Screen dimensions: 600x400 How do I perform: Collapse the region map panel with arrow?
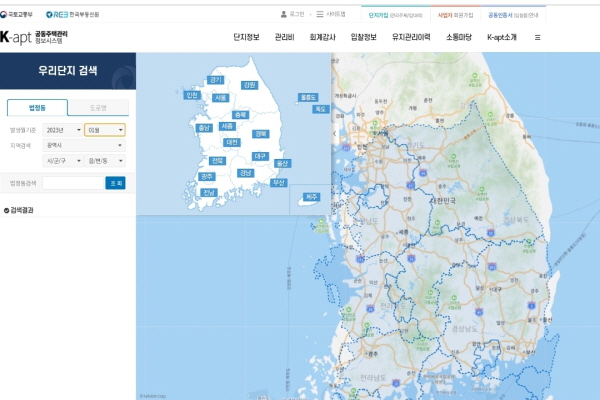pyautogui.click(x=334, y=134)
